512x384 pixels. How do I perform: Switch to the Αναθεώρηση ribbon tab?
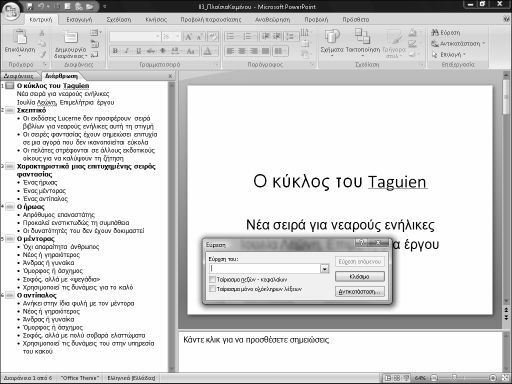(x=272, y=20)
